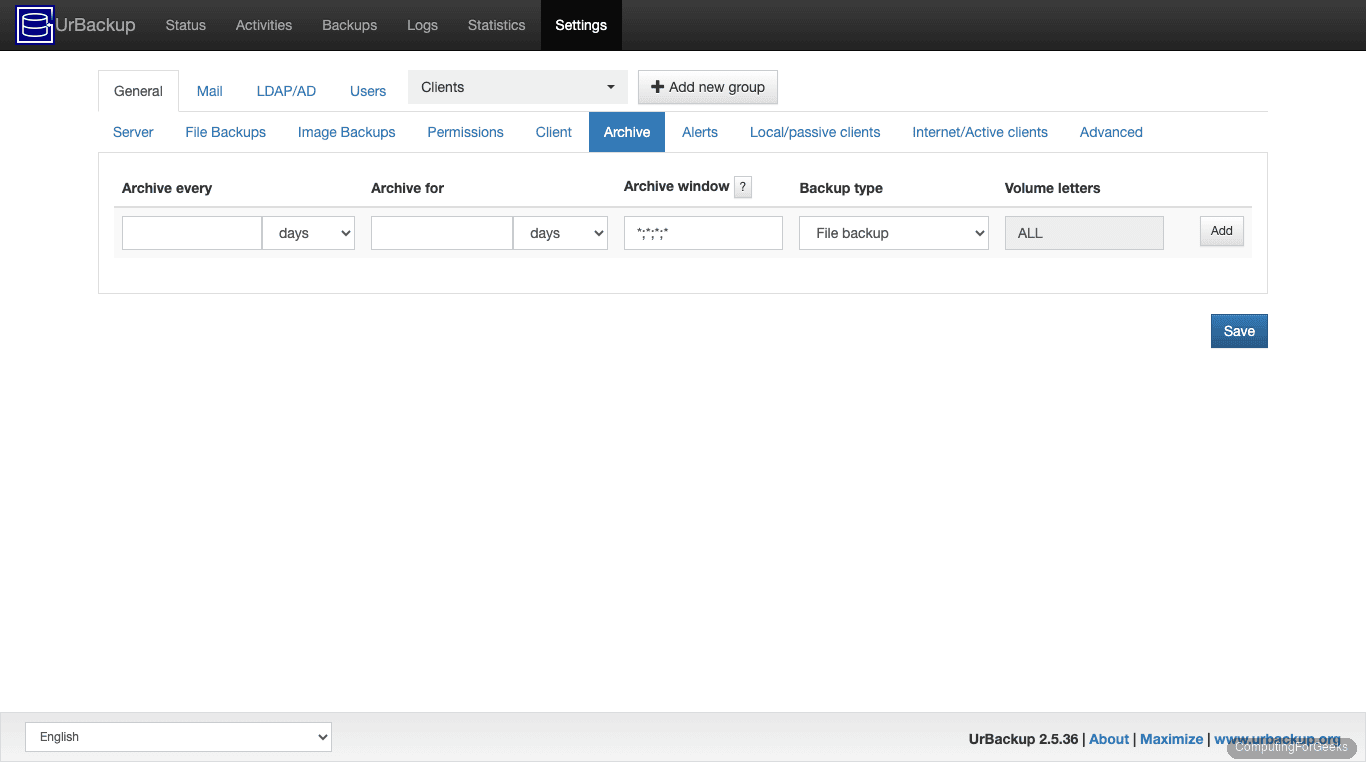Switch to the Image Backups settings tab
The width and height of the screenshot is (1366, 768).
pos(346,132)
